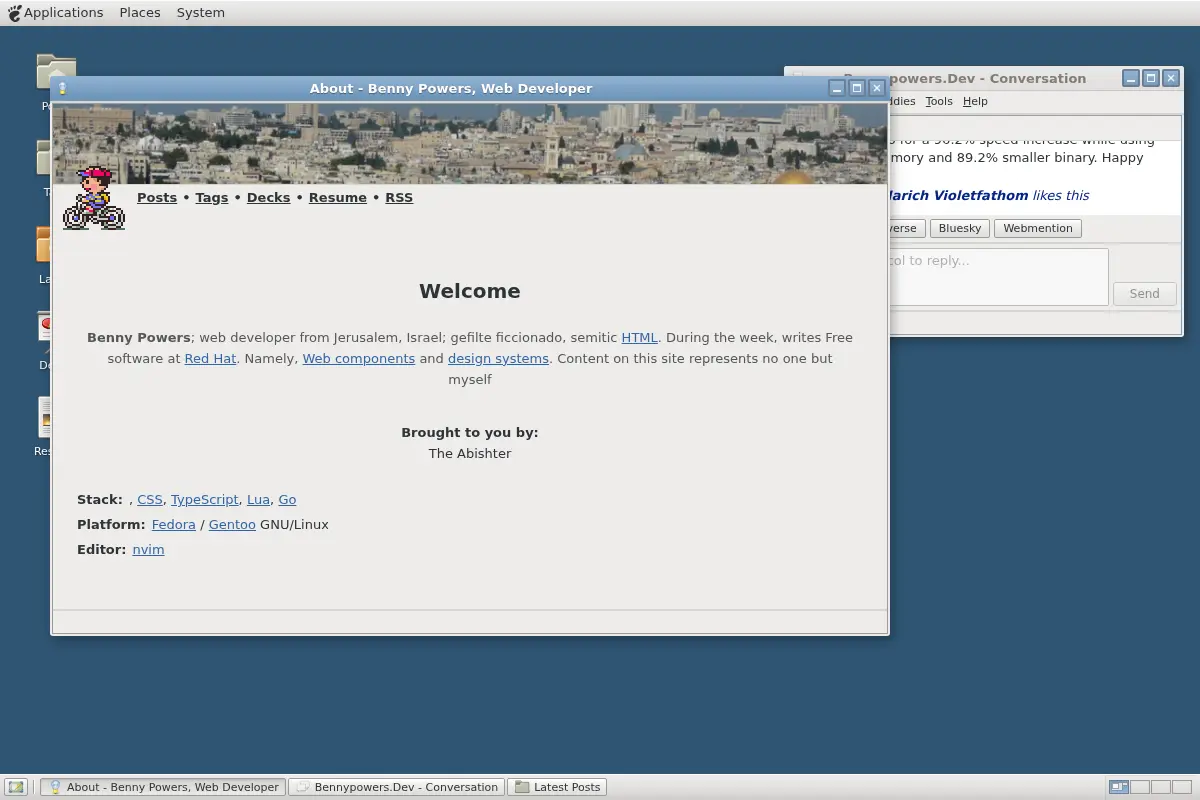
Task: Click the Send button
Action: pyautogui.click(x=1144, y=293)
